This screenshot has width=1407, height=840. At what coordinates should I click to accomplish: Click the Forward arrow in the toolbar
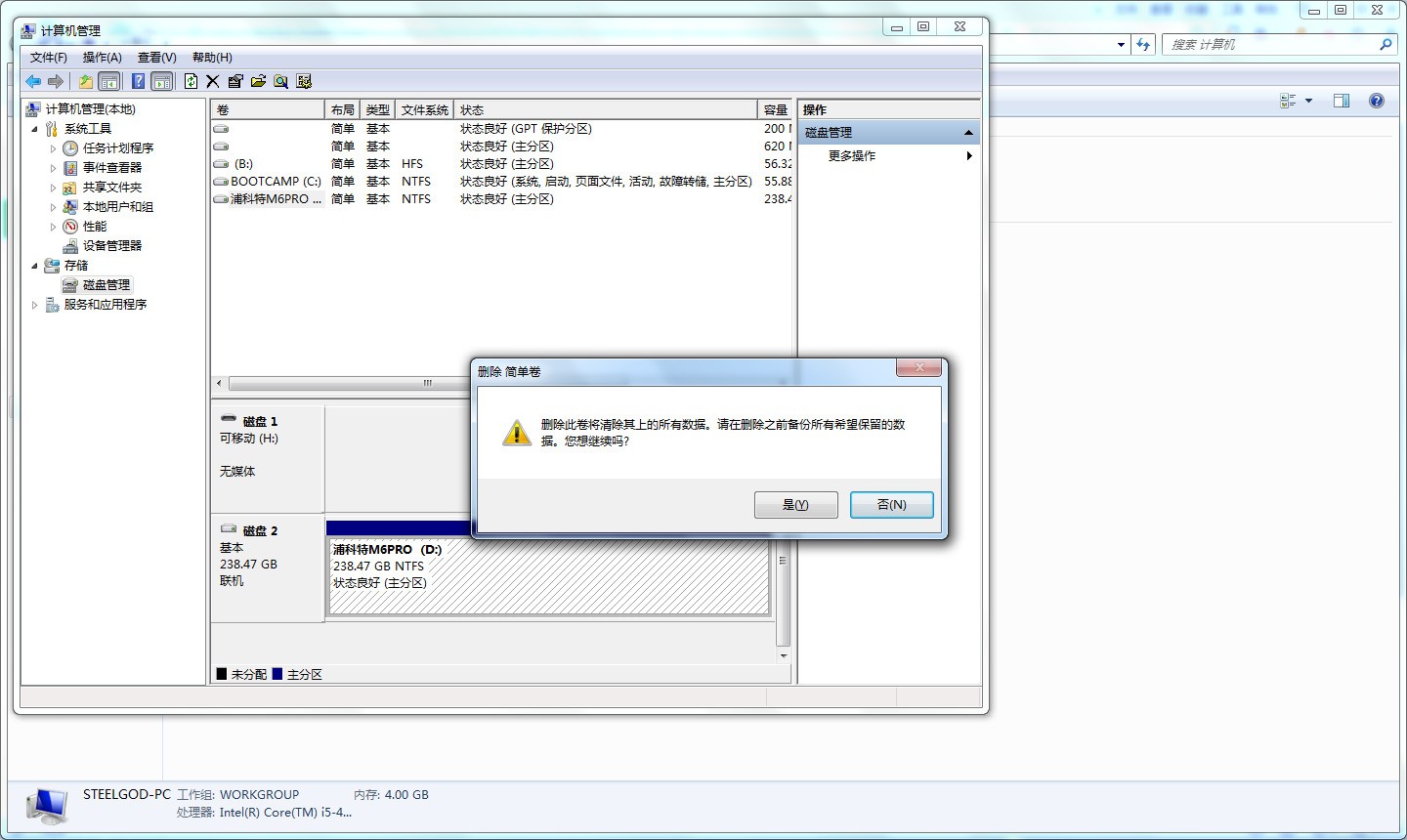56,81
